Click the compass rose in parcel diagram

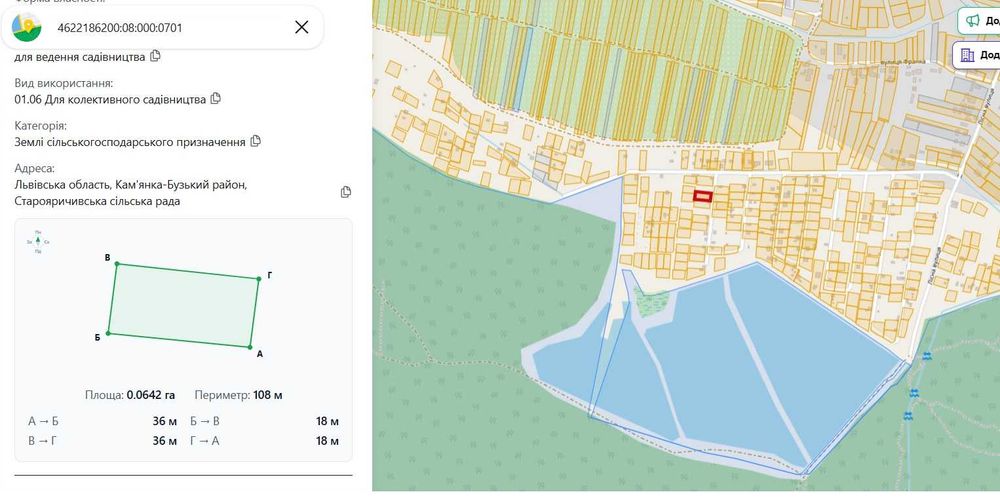(x=38, y=242)
